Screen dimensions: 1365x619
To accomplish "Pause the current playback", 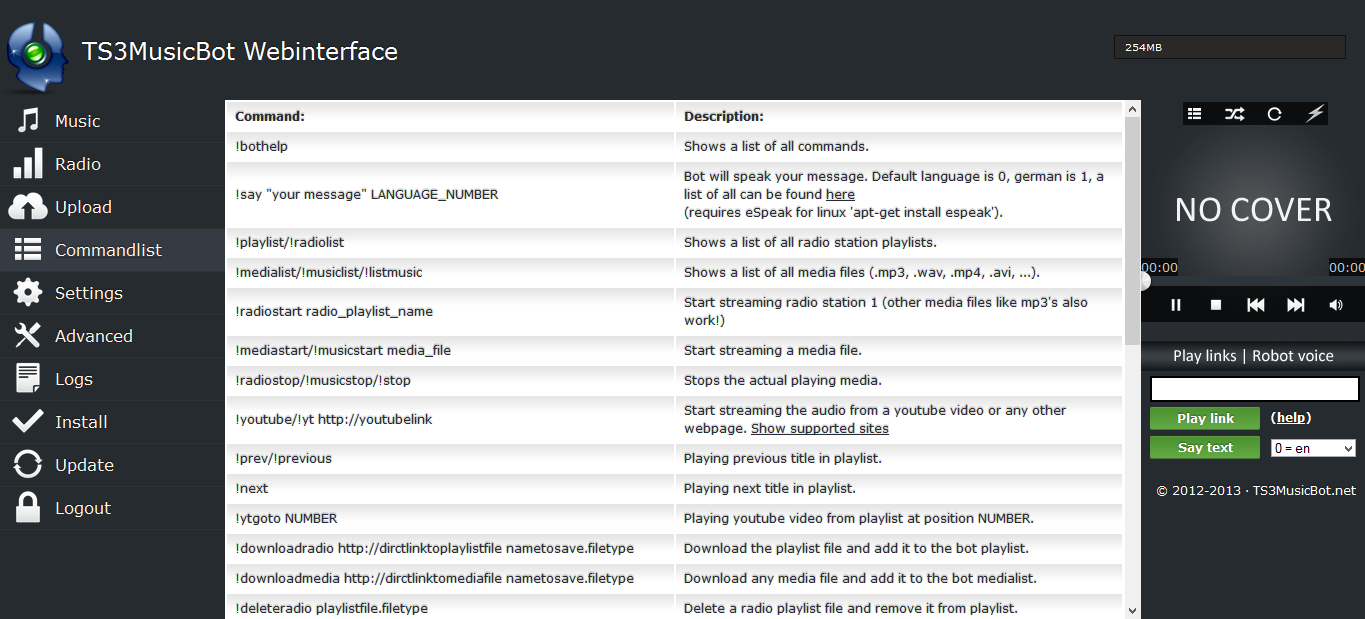I will [x=1176, y=305].
